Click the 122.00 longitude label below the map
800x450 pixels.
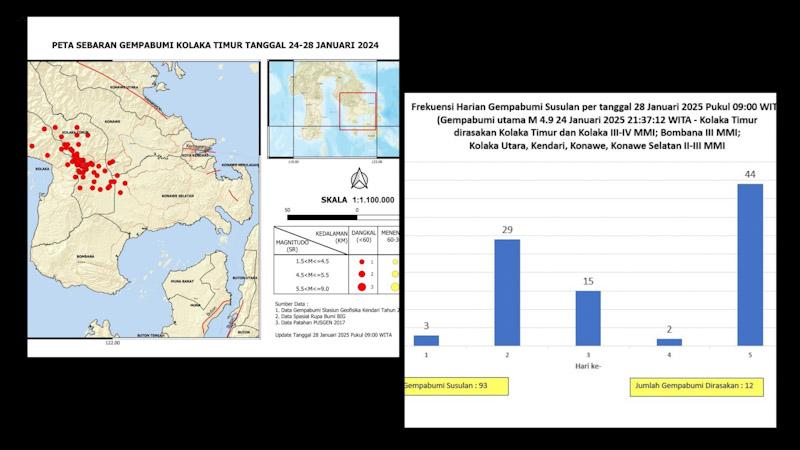113,343
